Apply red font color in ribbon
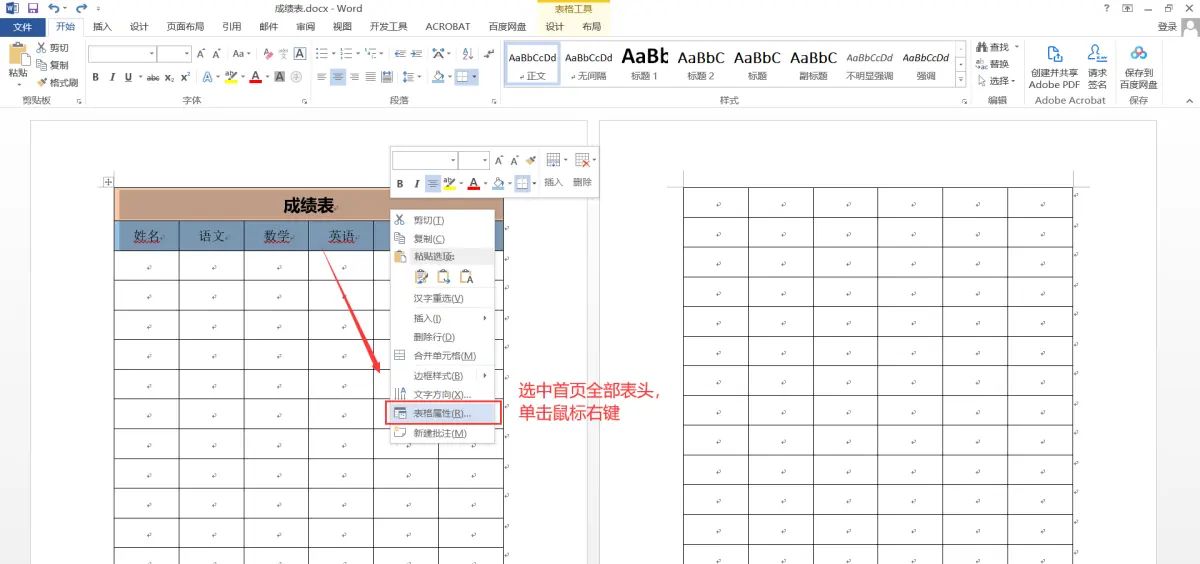The height and width of the screenshot is (564, 1200). pyautogui.click(x=255, y=77)
